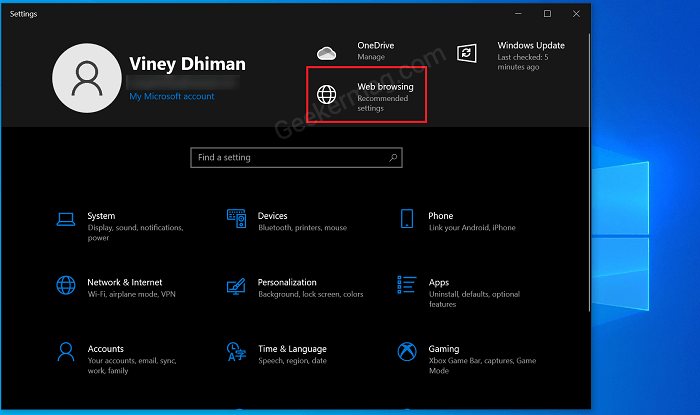This screenshot has width=700, height=415.
Task: Select the Accounts person icon
Action: (x=66, y=352)
